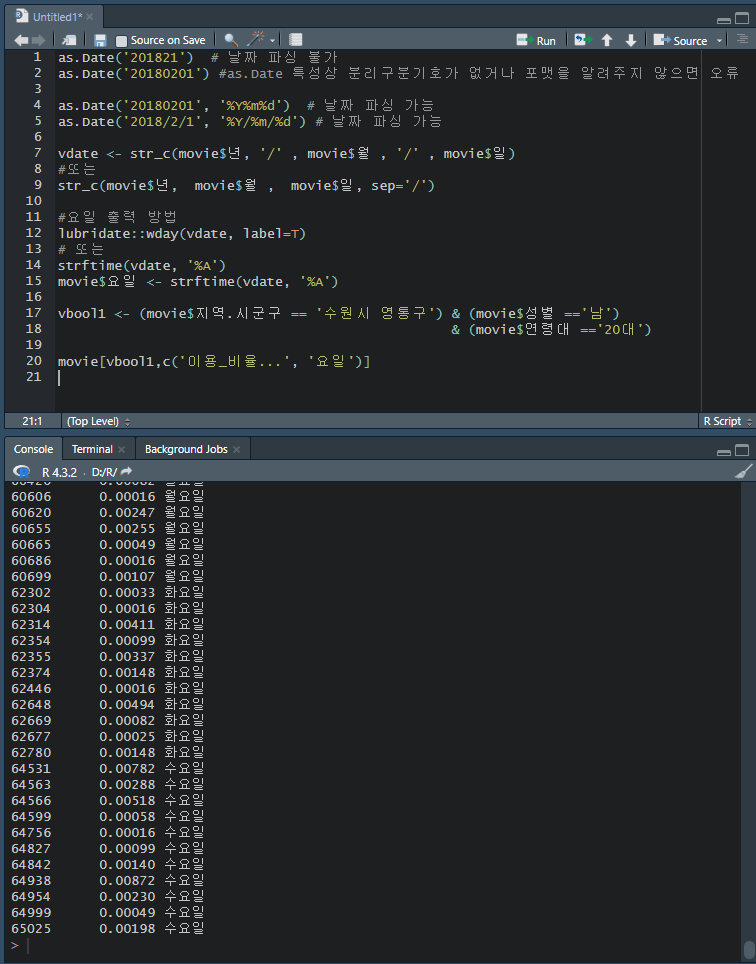Click console row 60606
Screen dimensions: 756x964
(x=108, y=497)
